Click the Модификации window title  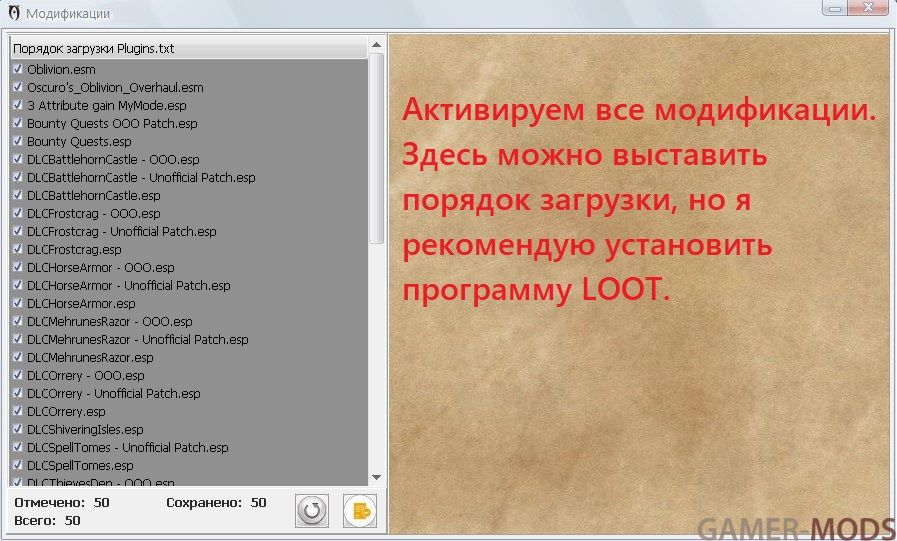pos(68,13)
